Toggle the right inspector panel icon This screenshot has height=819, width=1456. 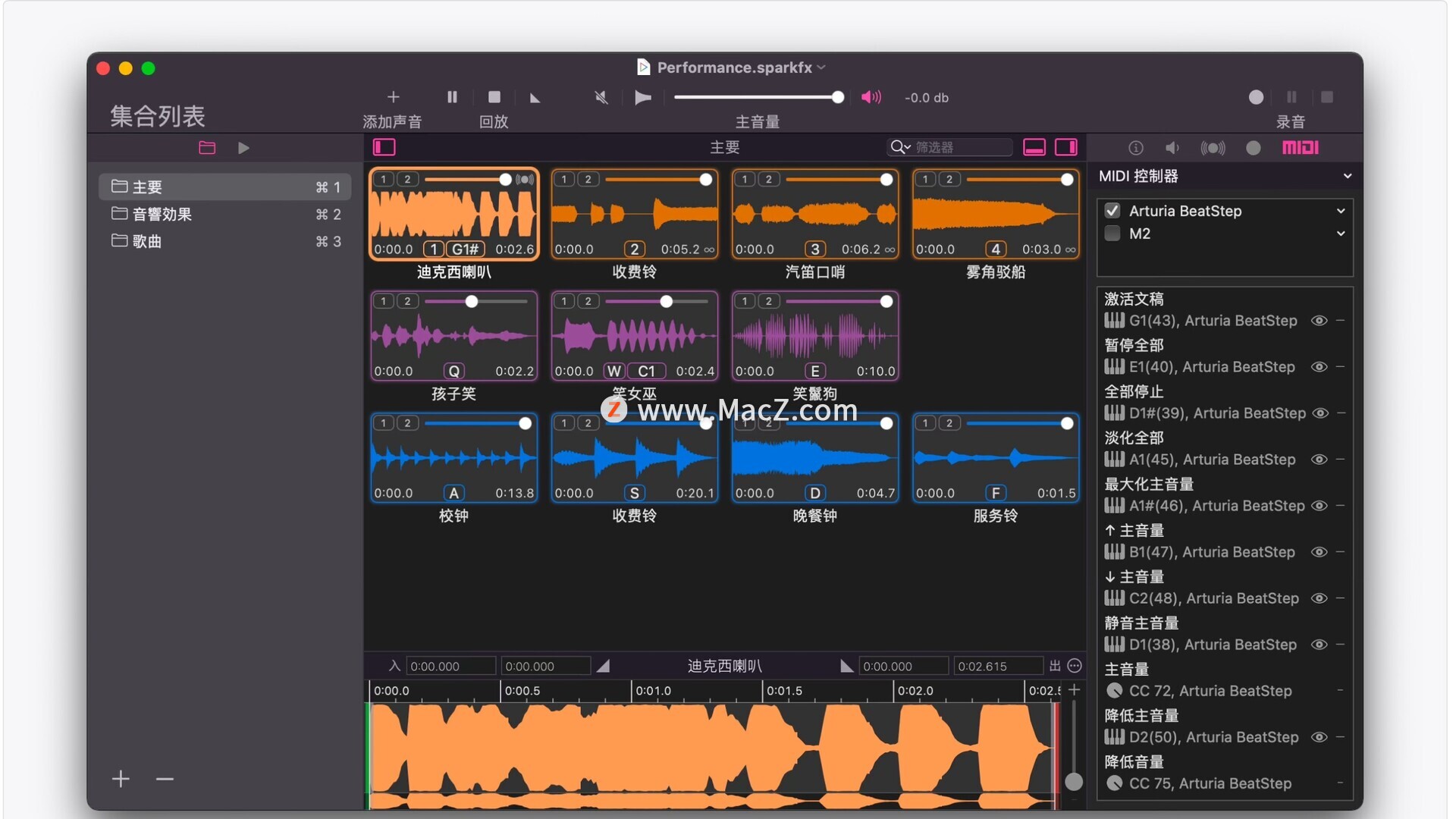click(x=1066, y=147)
